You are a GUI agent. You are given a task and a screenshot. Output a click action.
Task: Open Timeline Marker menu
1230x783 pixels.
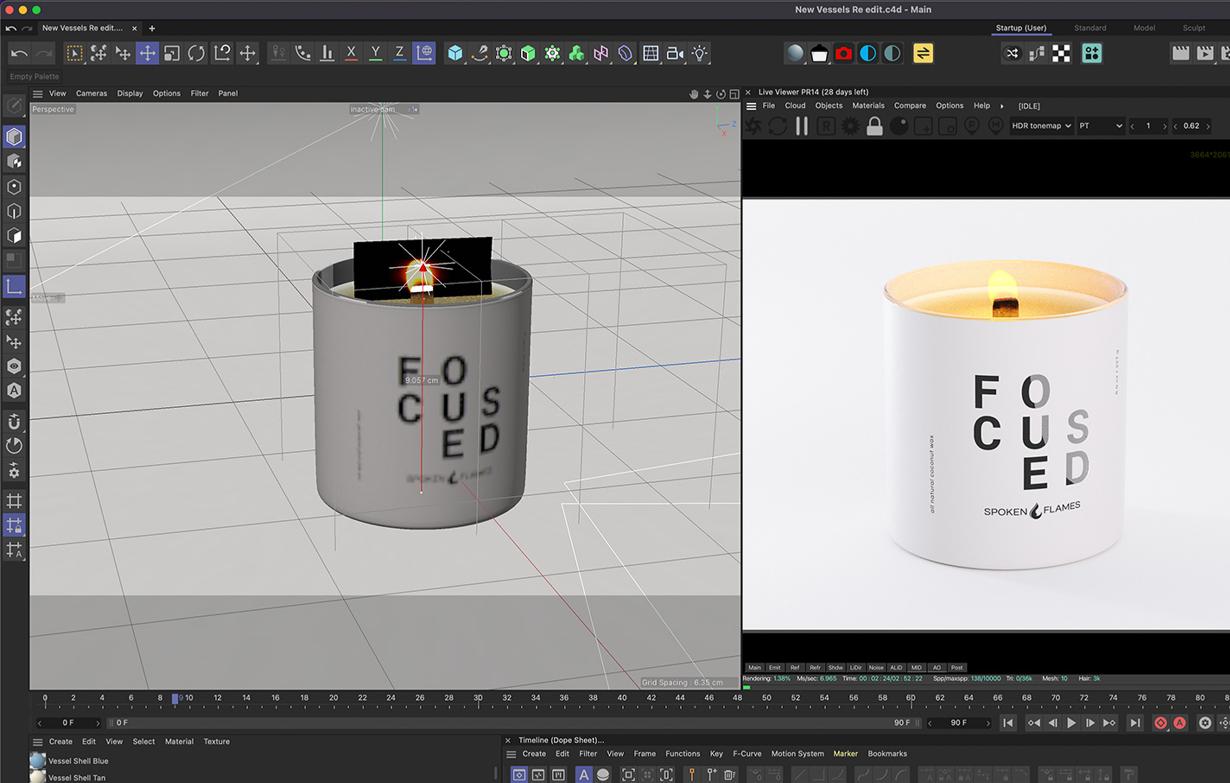coord(846,754)
